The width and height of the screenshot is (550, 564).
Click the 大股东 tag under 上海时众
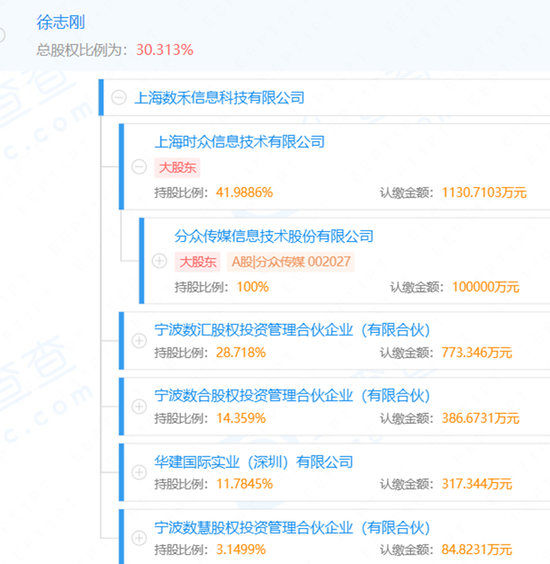coord(177,168)
